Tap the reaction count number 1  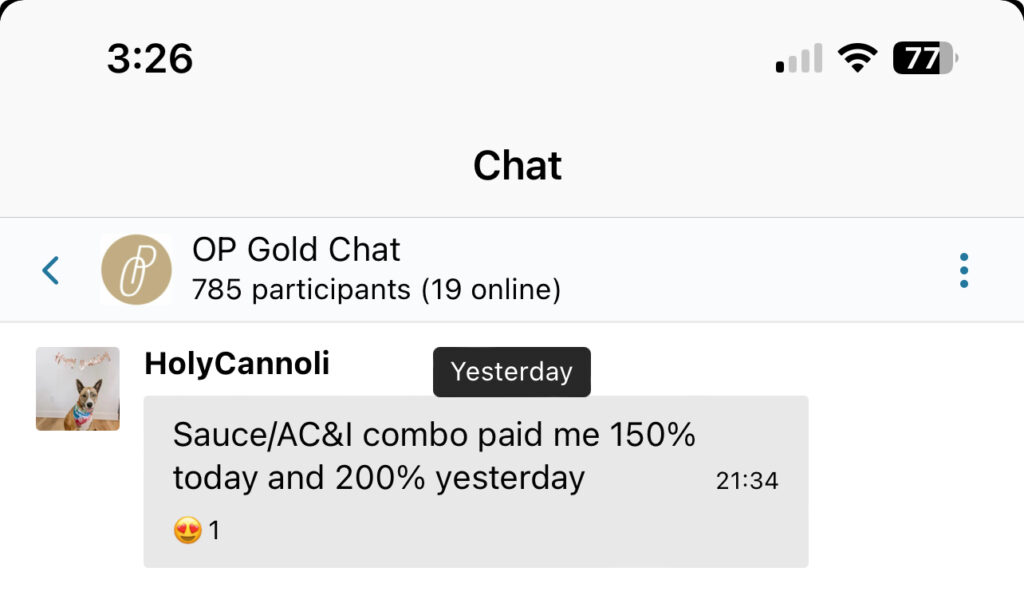click(214, 531)
